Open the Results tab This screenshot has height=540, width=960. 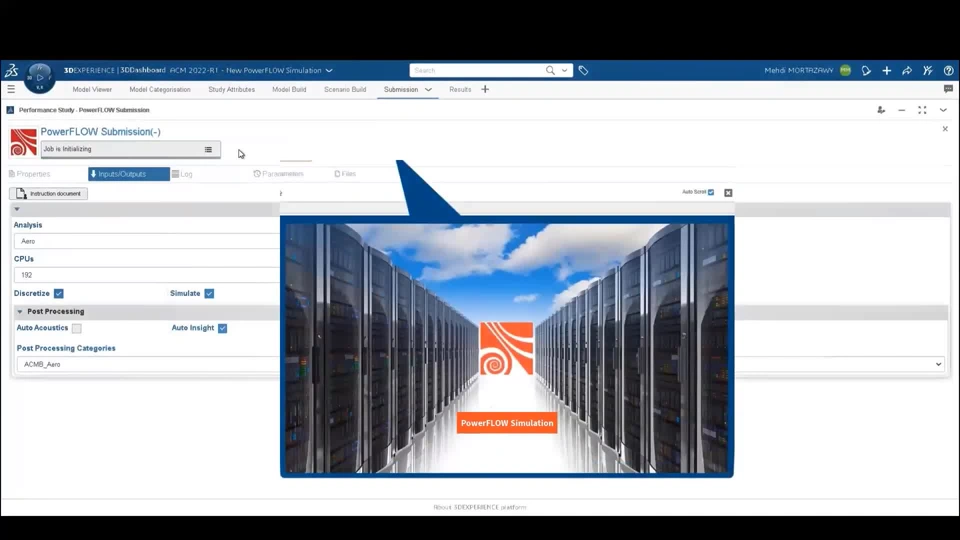(x=460, y=89)
